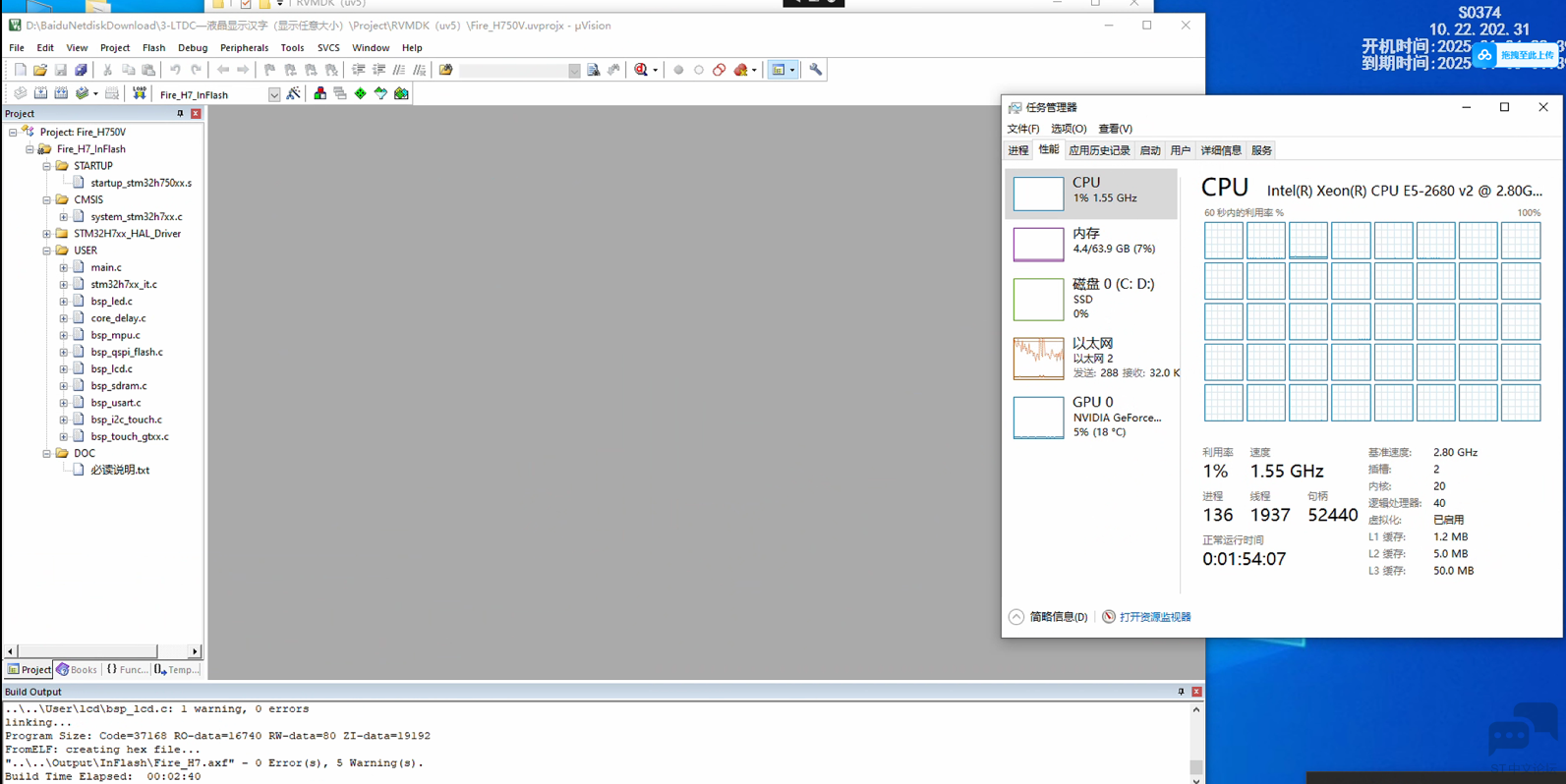The image size is (1566, 784).
Task: Click the Save file disk icon
Action: 61,70
